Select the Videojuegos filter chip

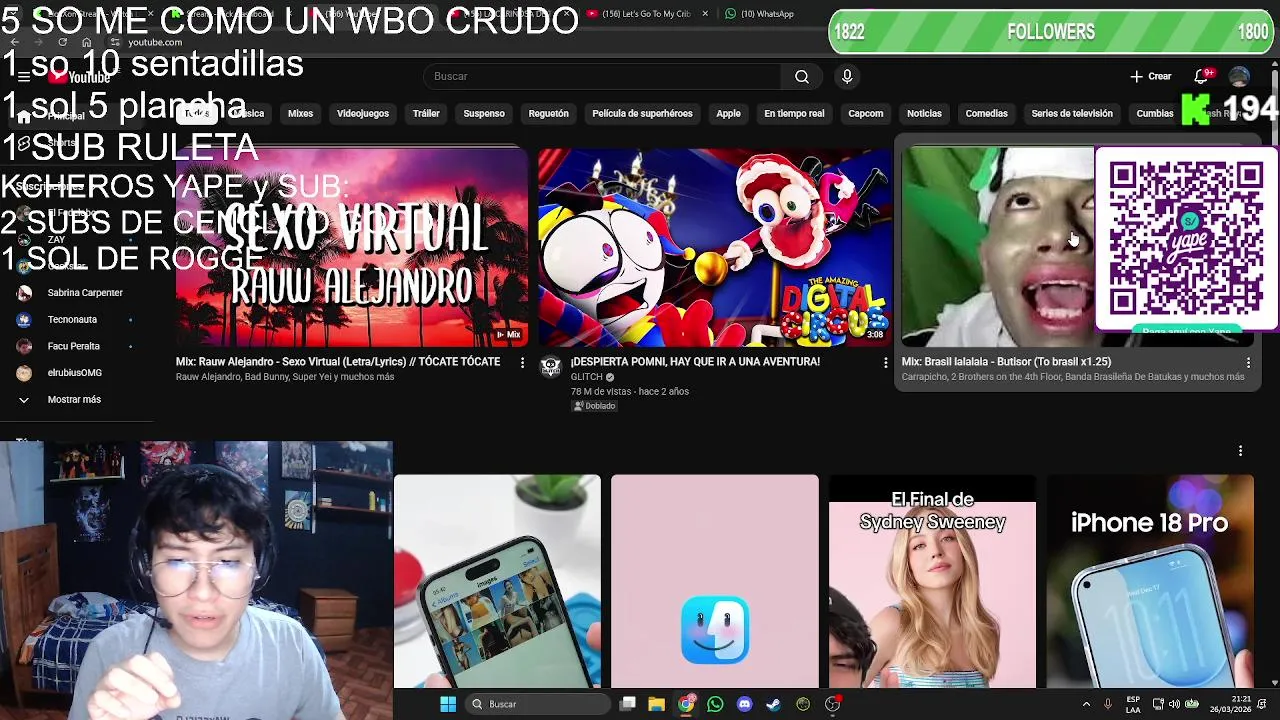coord(363,114)
